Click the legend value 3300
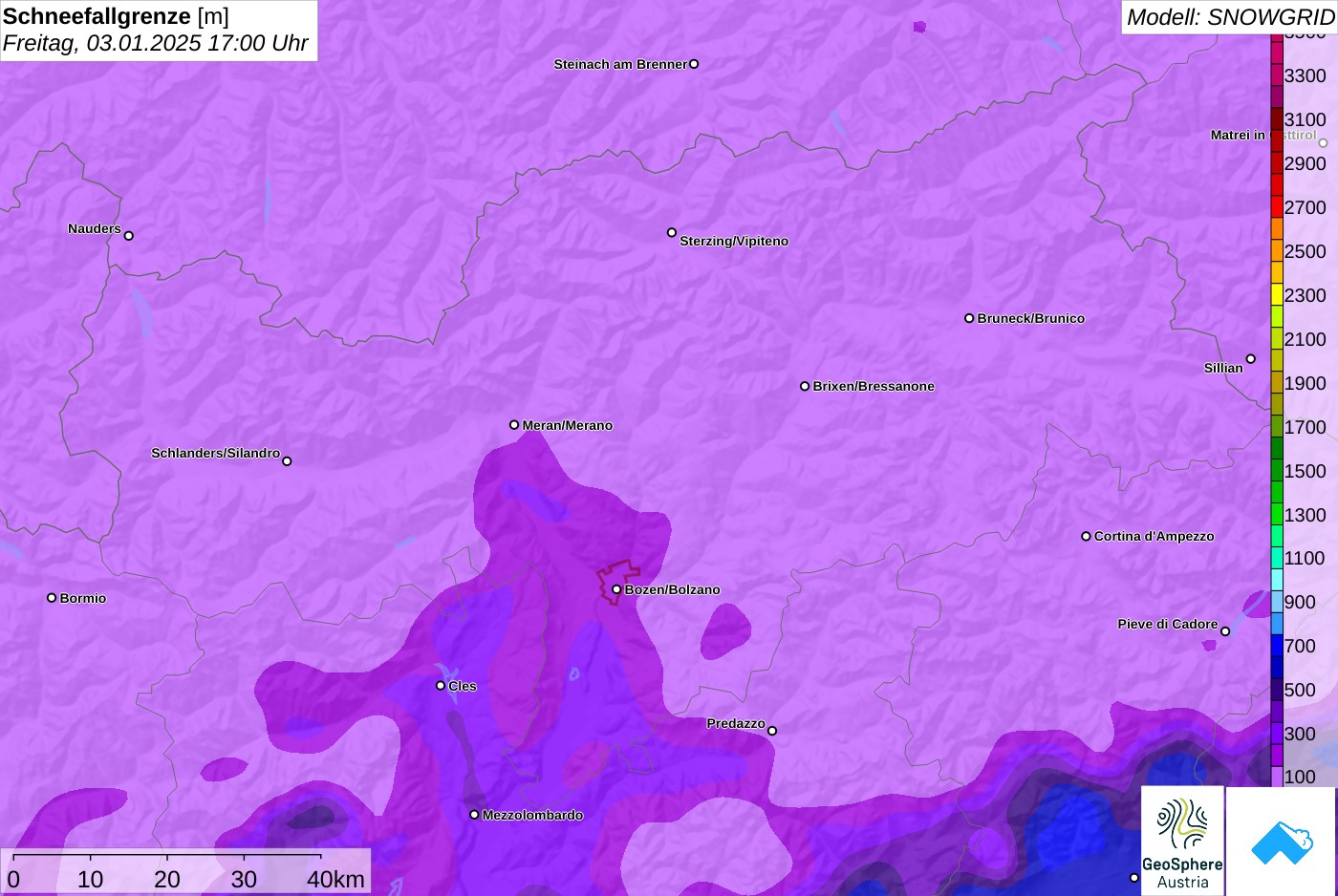 (x=1306, y=75)
